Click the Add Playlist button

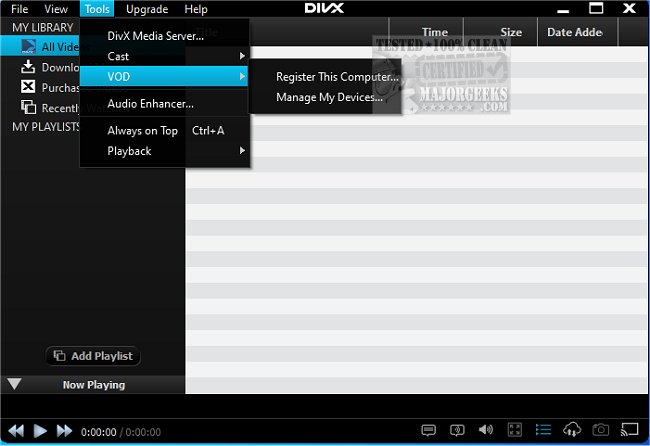[x=93, y=356]
